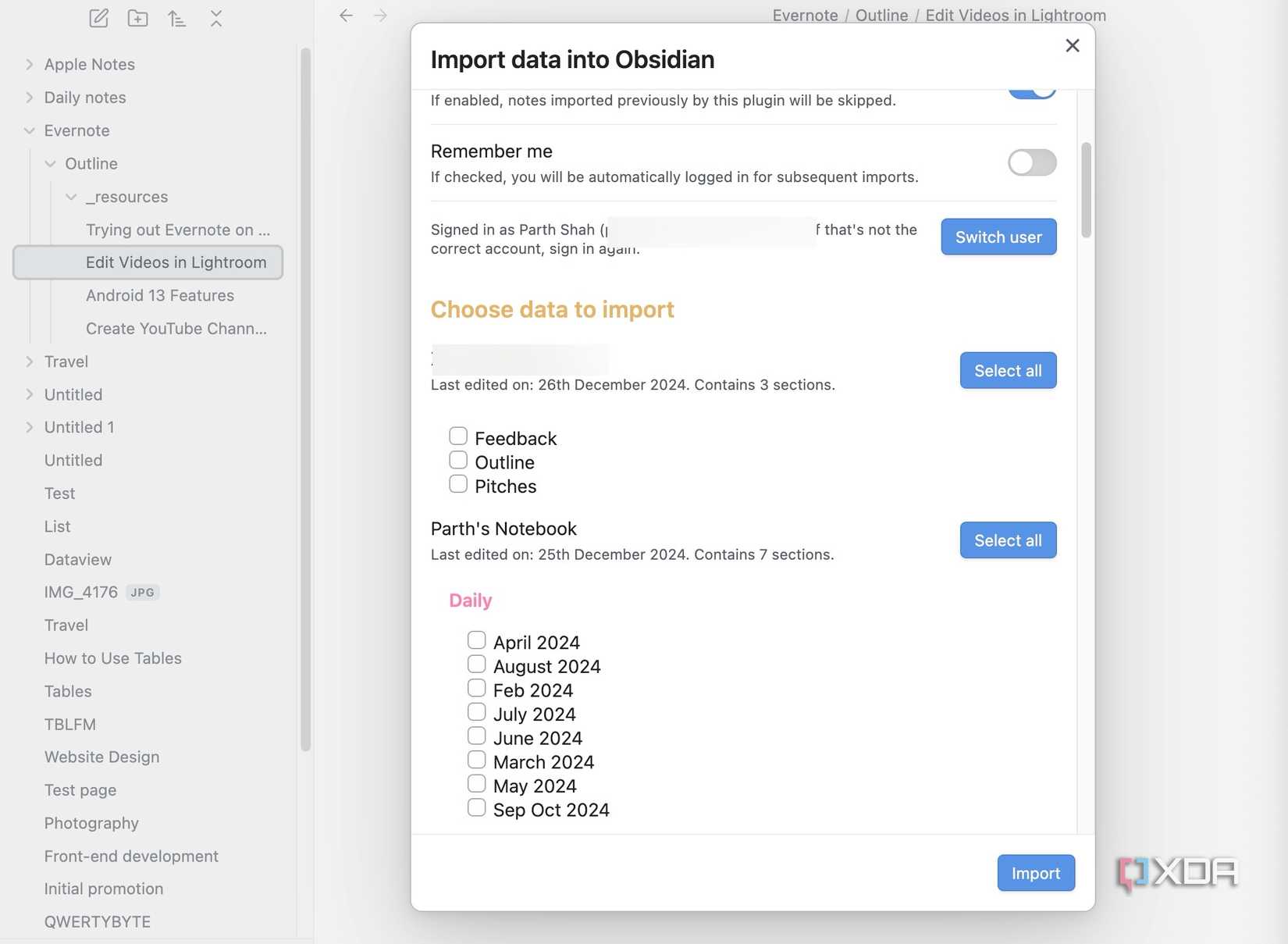Open the Outline breadcrumb link
The width and height of the screenshot is (1288, 944).
point(881,15)
